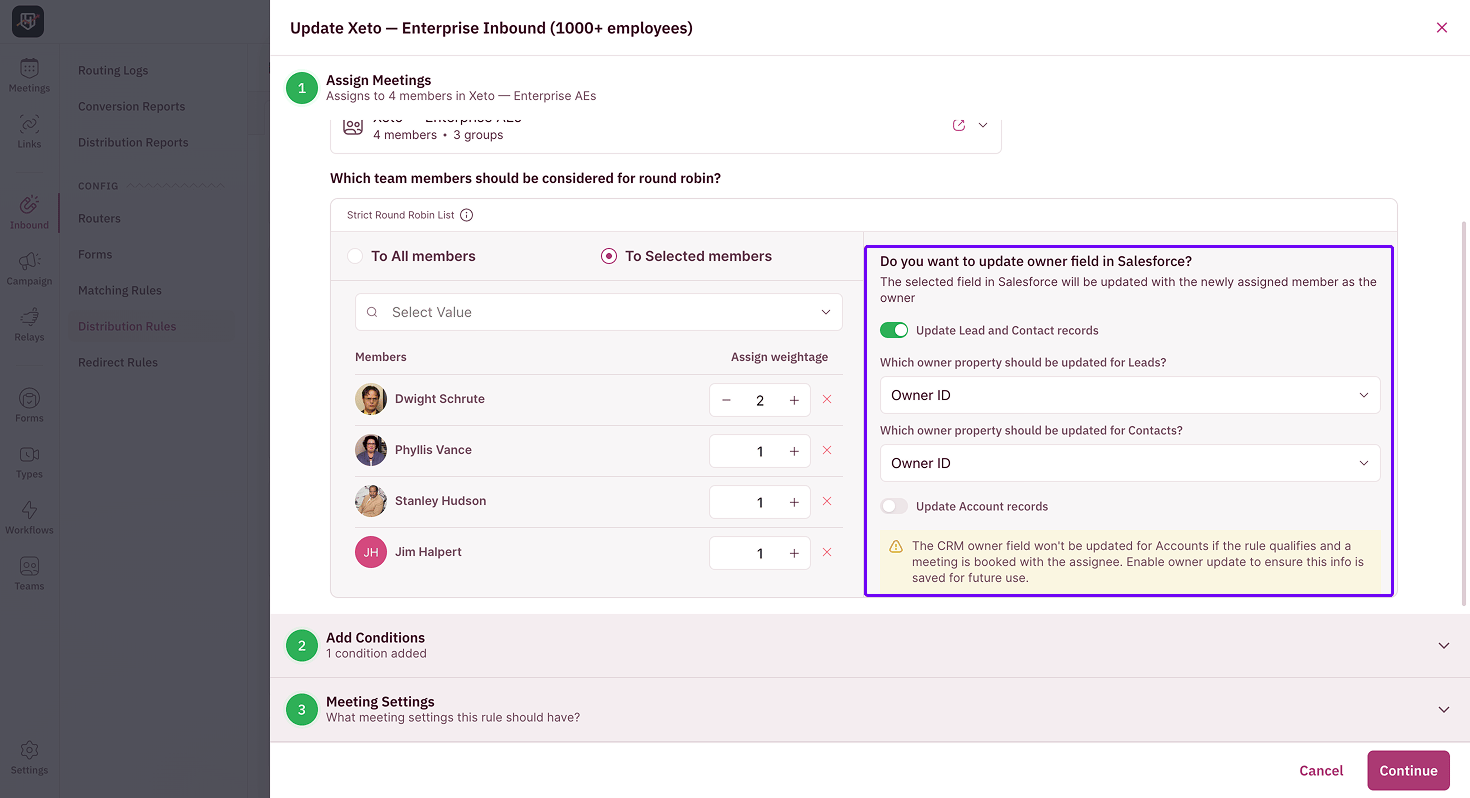Open Types sidebar section
The width and height of the screenshot is (1470, 798).
pyautogui.click(x=29, y=461)
